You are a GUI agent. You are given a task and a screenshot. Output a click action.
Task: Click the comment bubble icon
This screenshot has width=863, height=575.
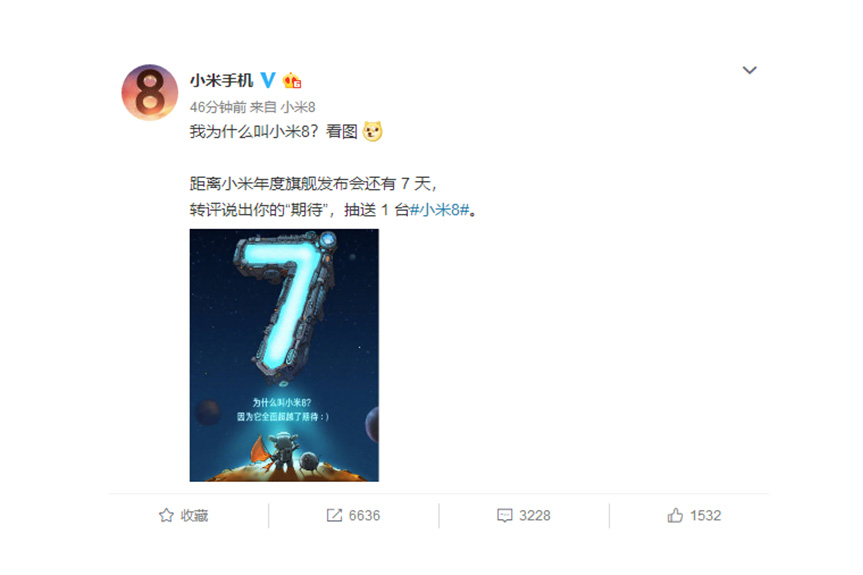(x=504, y=516)
